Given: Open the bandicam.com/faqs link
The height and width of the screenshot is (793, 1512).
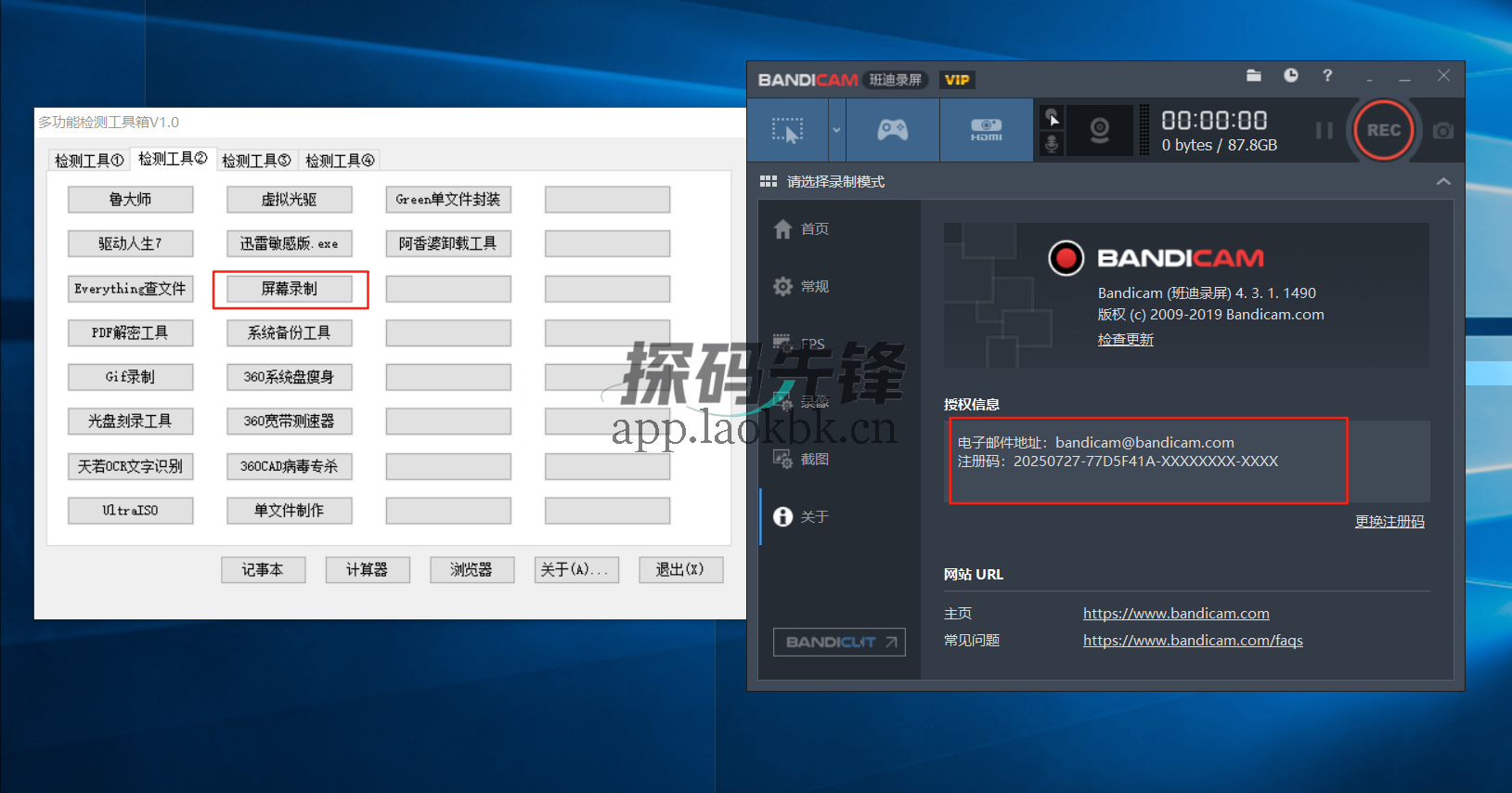Looking at the screenshot, I should (x=1193, y=640).
